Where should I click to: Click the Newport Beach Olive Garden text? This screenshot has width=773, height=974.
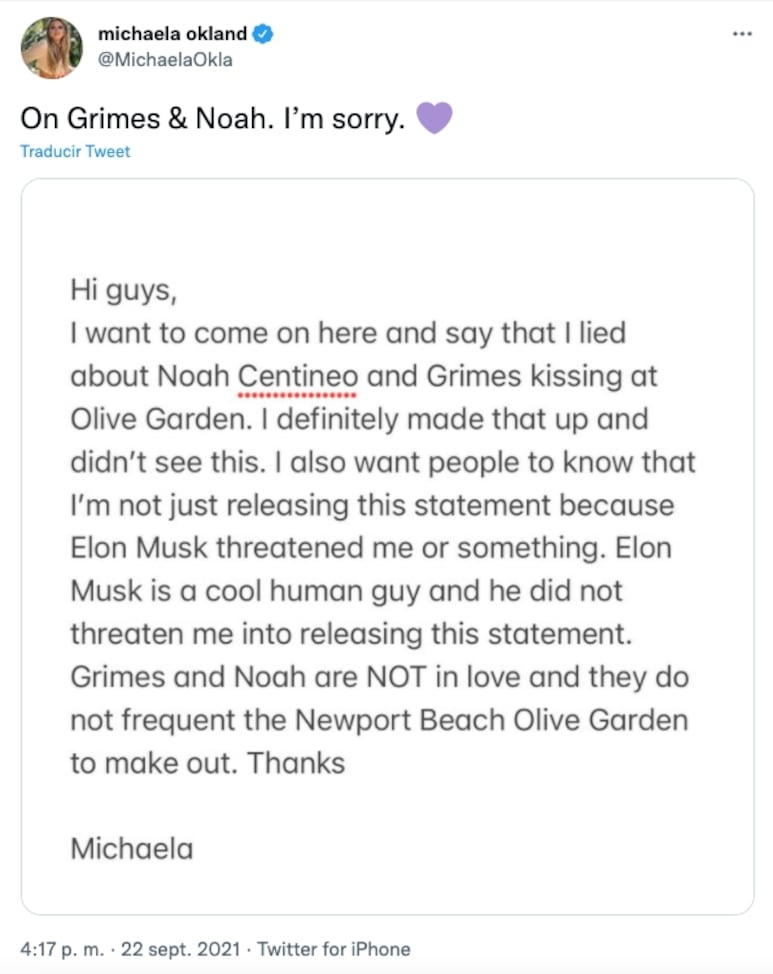[x=491, y=721]
